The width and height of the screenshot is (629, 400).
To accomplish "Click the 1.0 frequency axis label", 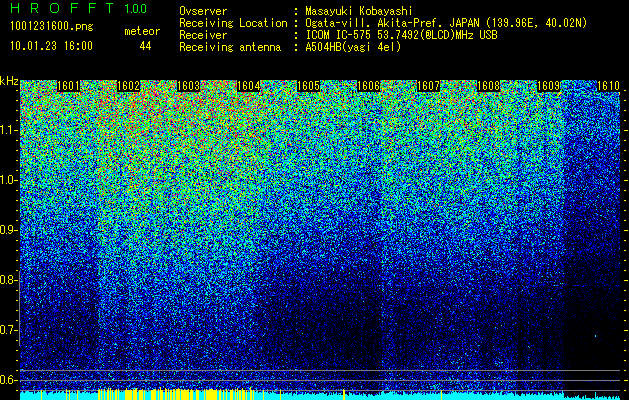I will (7, 180).
